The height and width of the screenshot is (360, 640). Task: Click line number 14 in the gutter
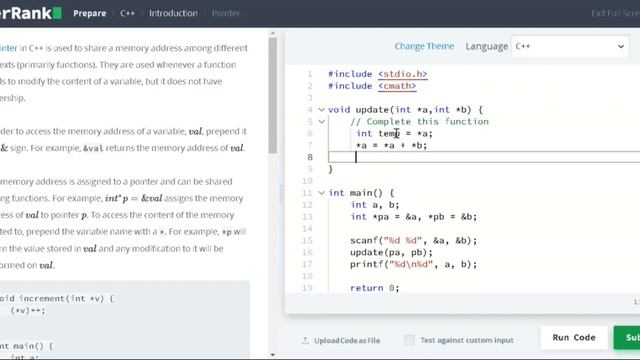coord(307,229)
